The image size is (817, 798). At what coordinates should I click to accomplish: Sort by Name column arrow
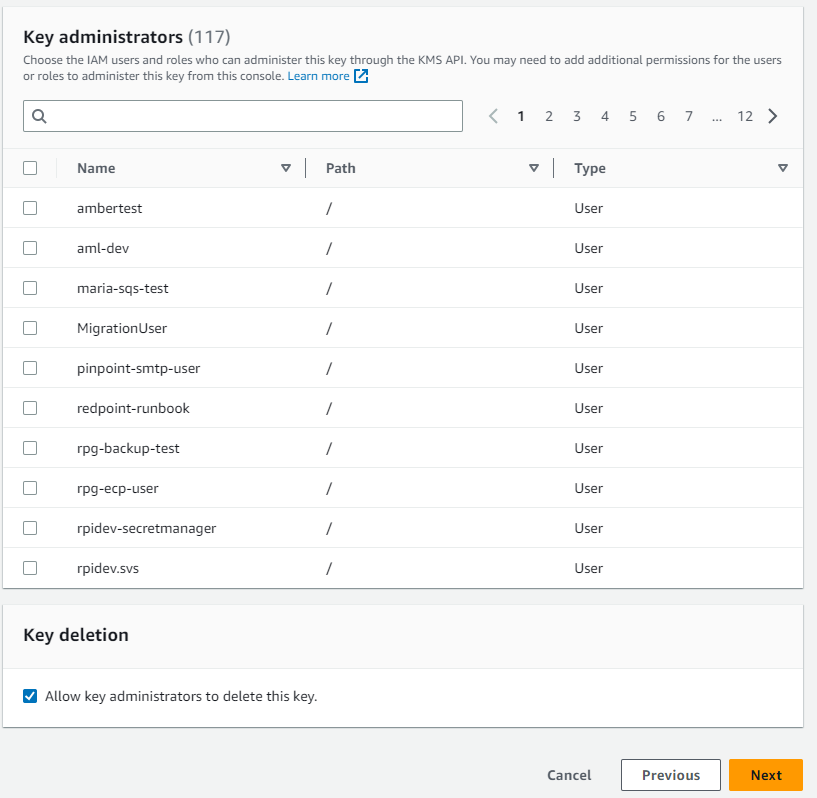click(286, 168)
